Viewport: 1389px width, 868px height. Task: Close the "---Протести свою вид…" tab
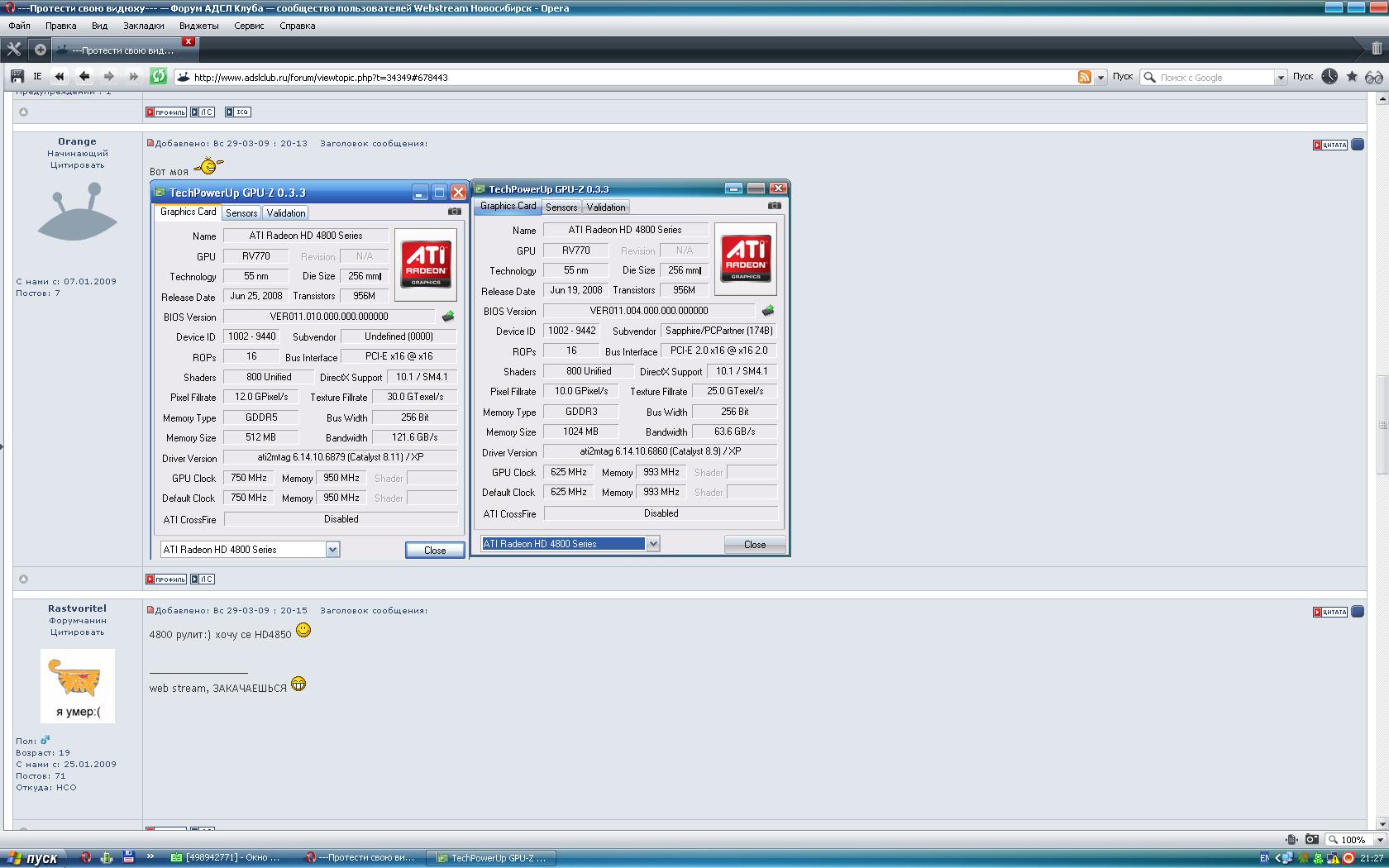[189, 41]
